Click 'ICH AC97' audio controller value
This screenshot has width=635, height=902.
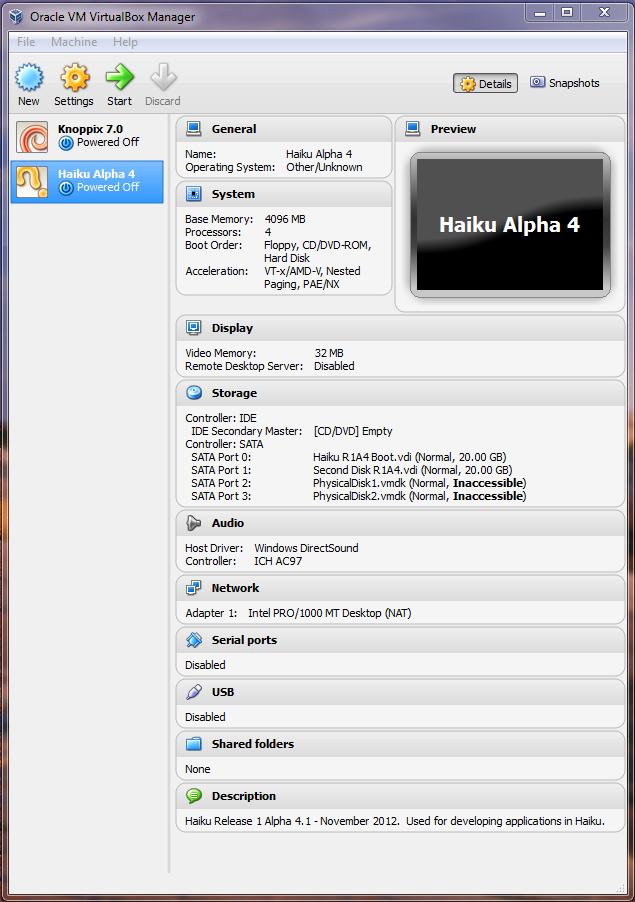click(x=278, y=561)
